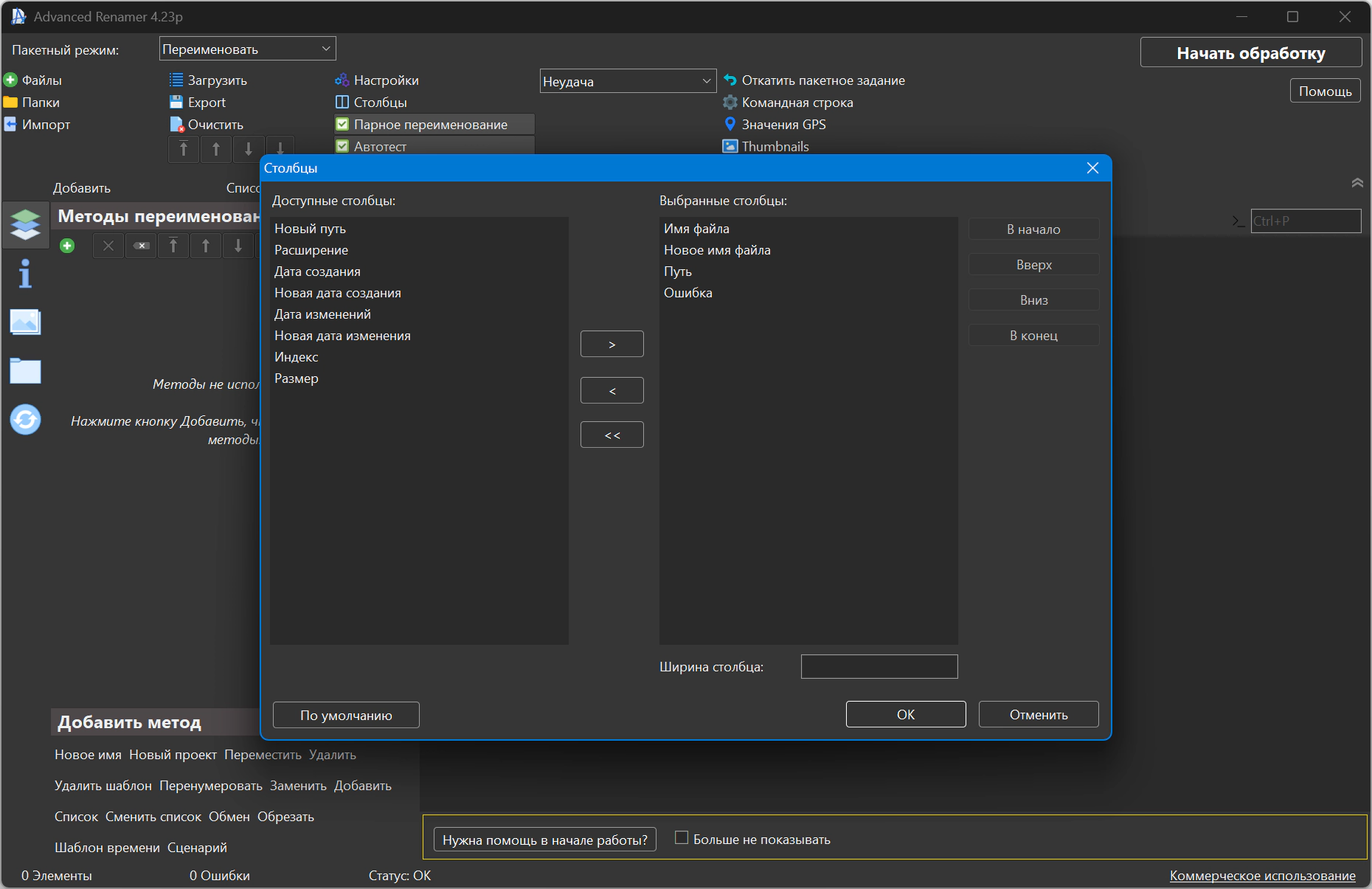Click the В начало button
The image size is (1372, 889).
(1033, 229)
